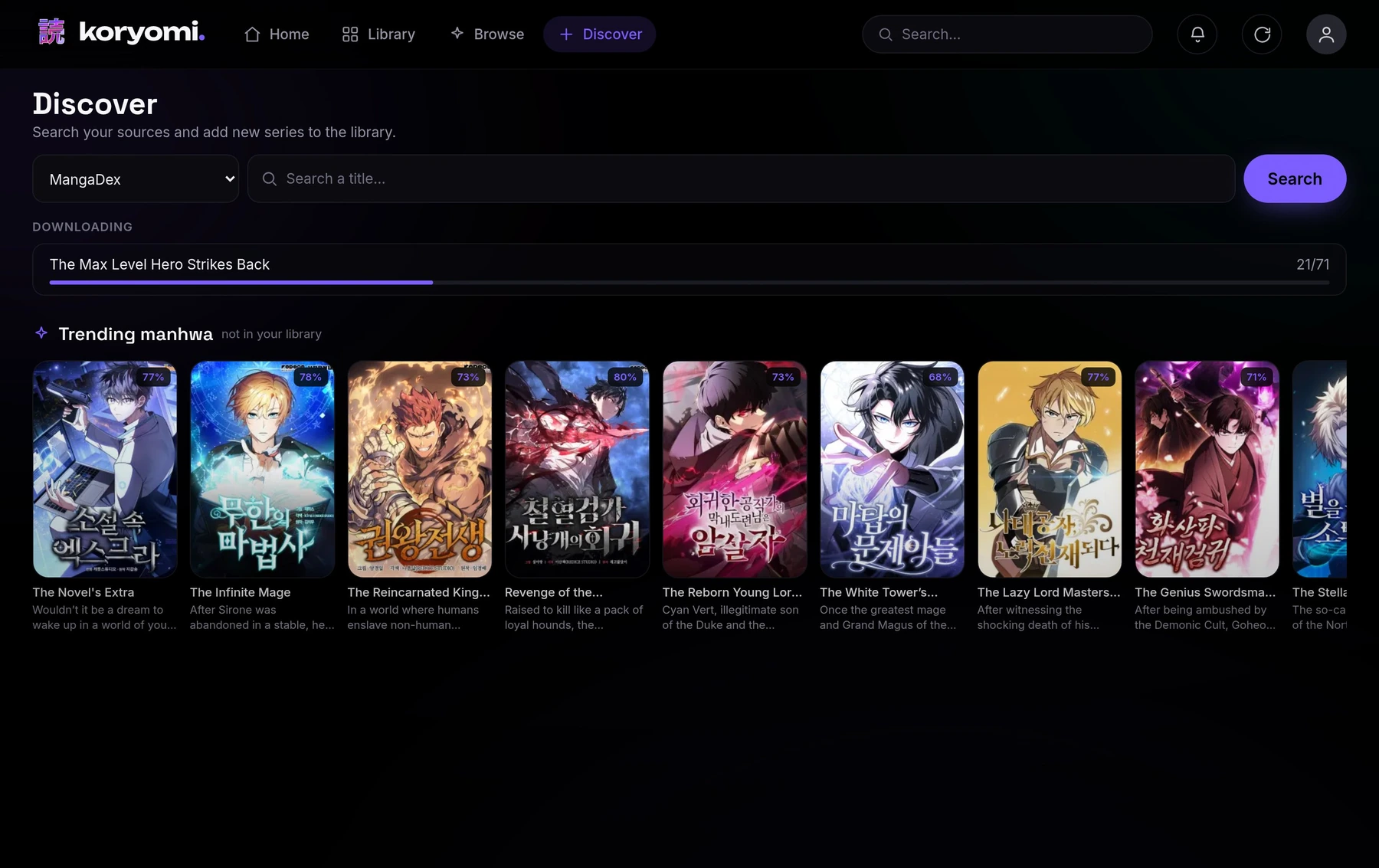Click the 78% badge on Infinite Mage cover

pyautogui.click(x=310, y=377)
